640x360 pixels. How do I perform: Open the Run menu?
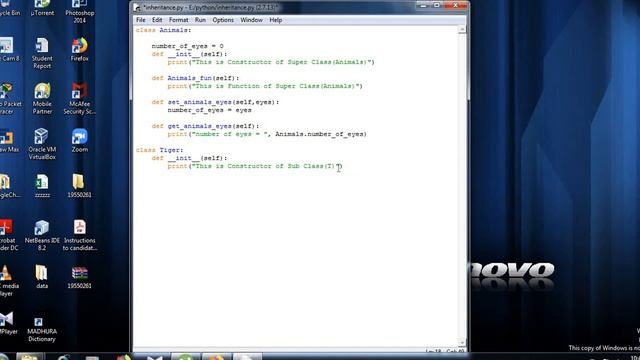200,20
